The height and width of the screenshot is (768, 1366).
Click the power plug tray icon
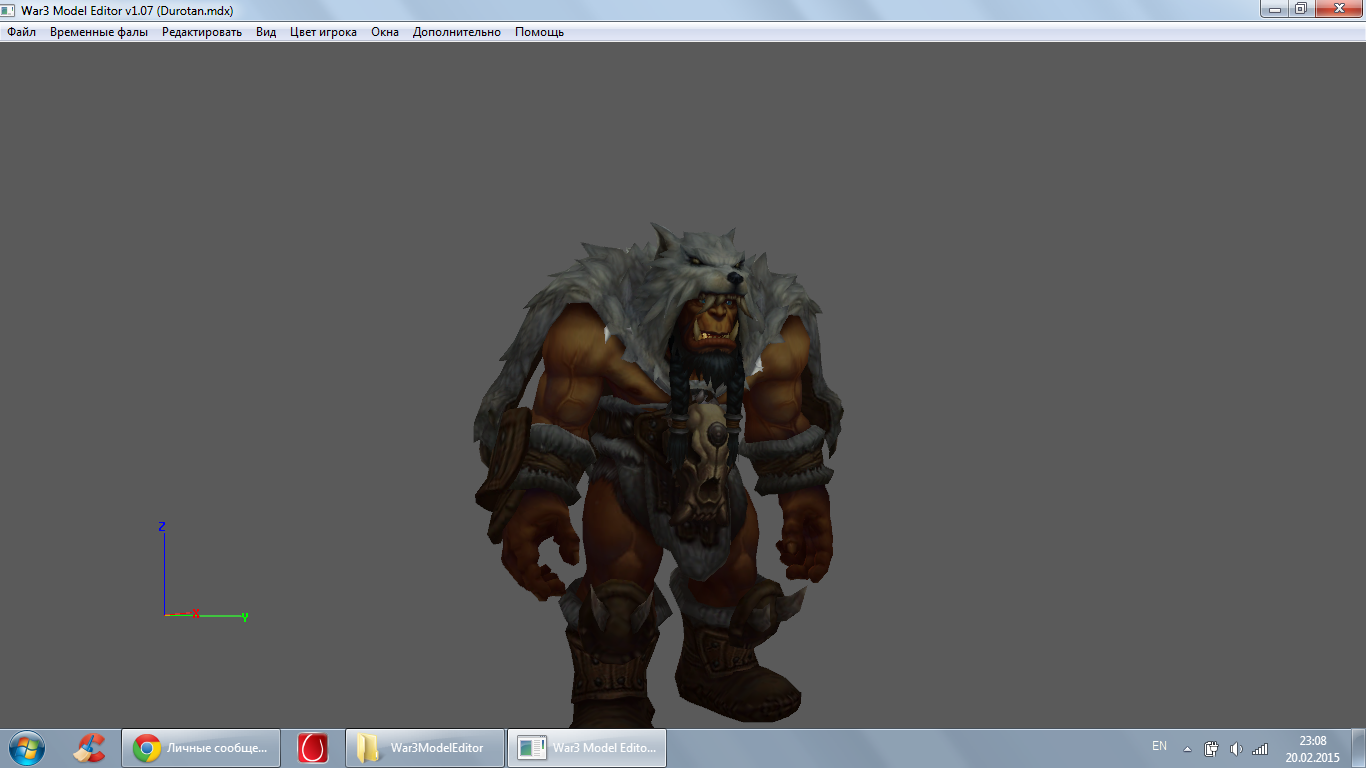(x=1211, y=748)
